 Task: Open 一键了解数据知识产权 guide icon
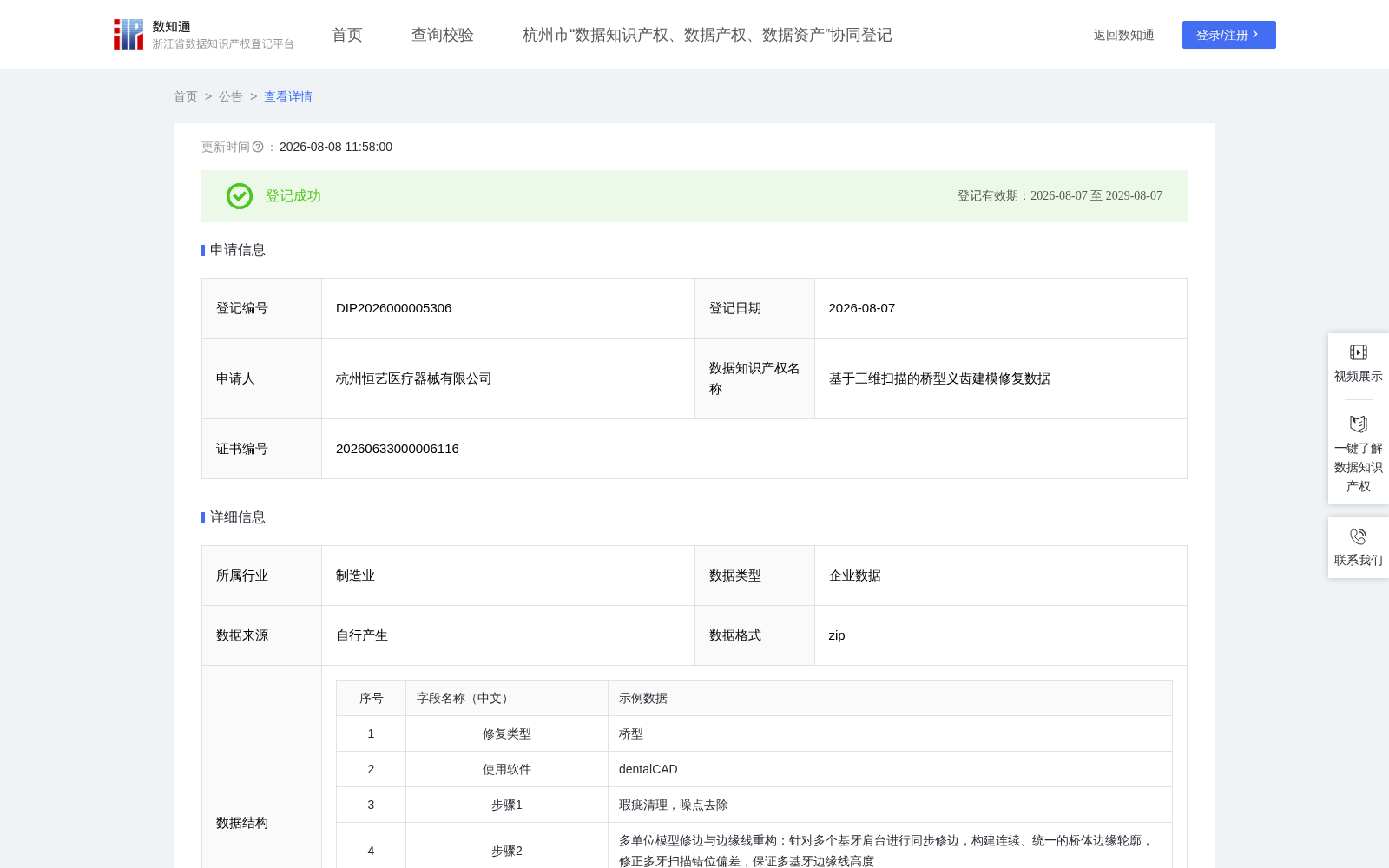pos(1359,424)
